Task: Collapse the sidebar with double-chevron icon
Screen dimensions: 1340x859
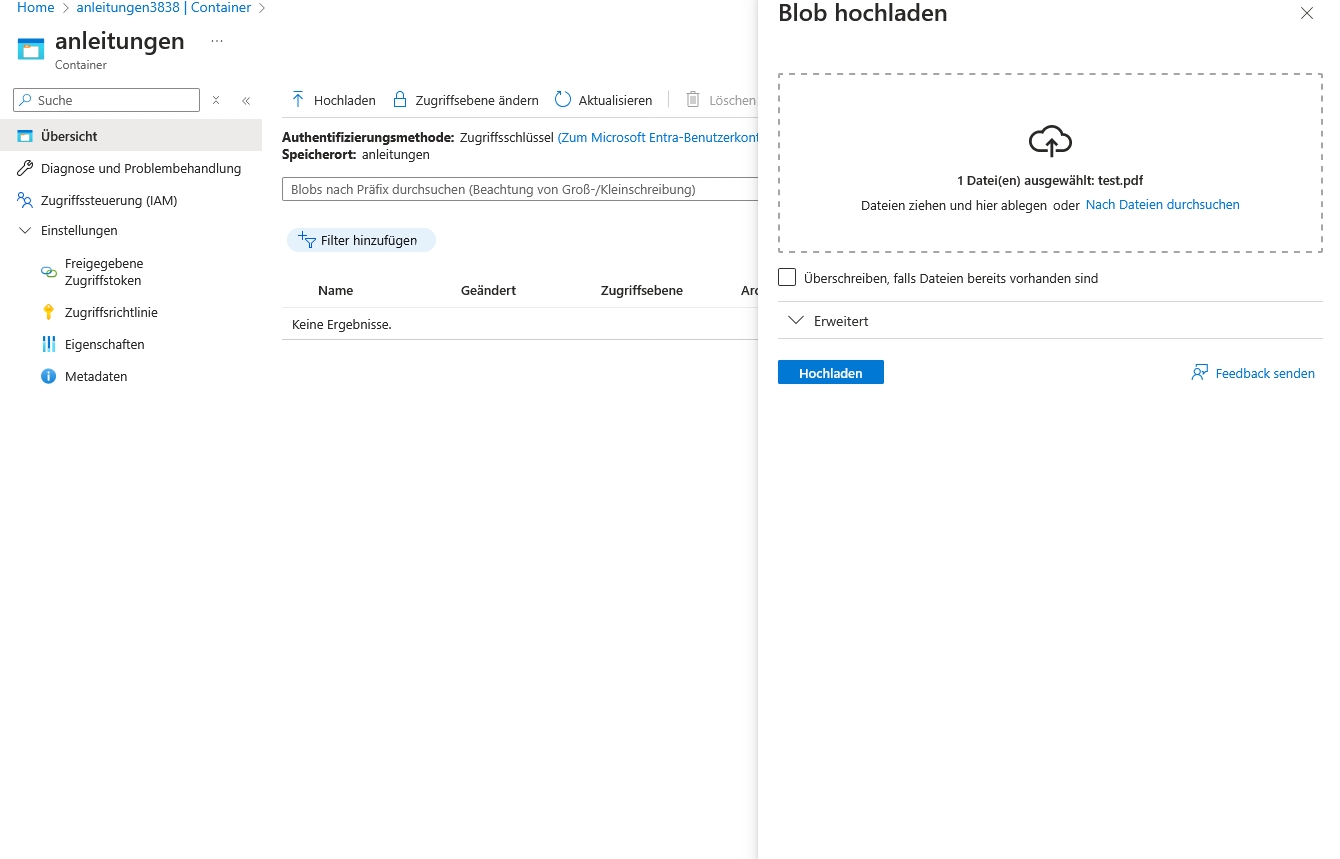Action: [246, 100]
